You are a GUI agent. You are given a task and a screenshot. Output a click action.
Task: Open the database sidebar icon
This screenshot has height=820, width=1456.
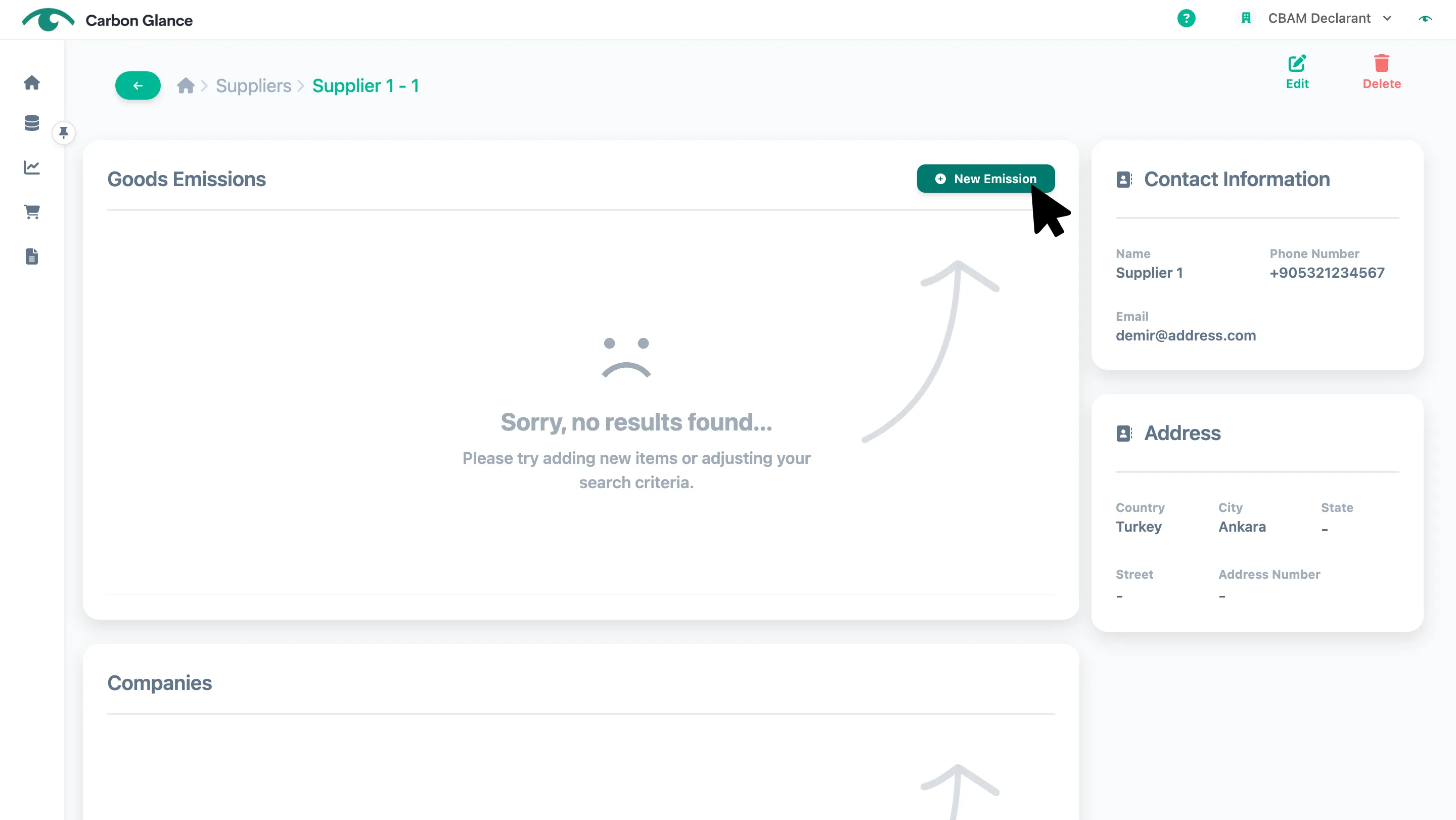32,123
